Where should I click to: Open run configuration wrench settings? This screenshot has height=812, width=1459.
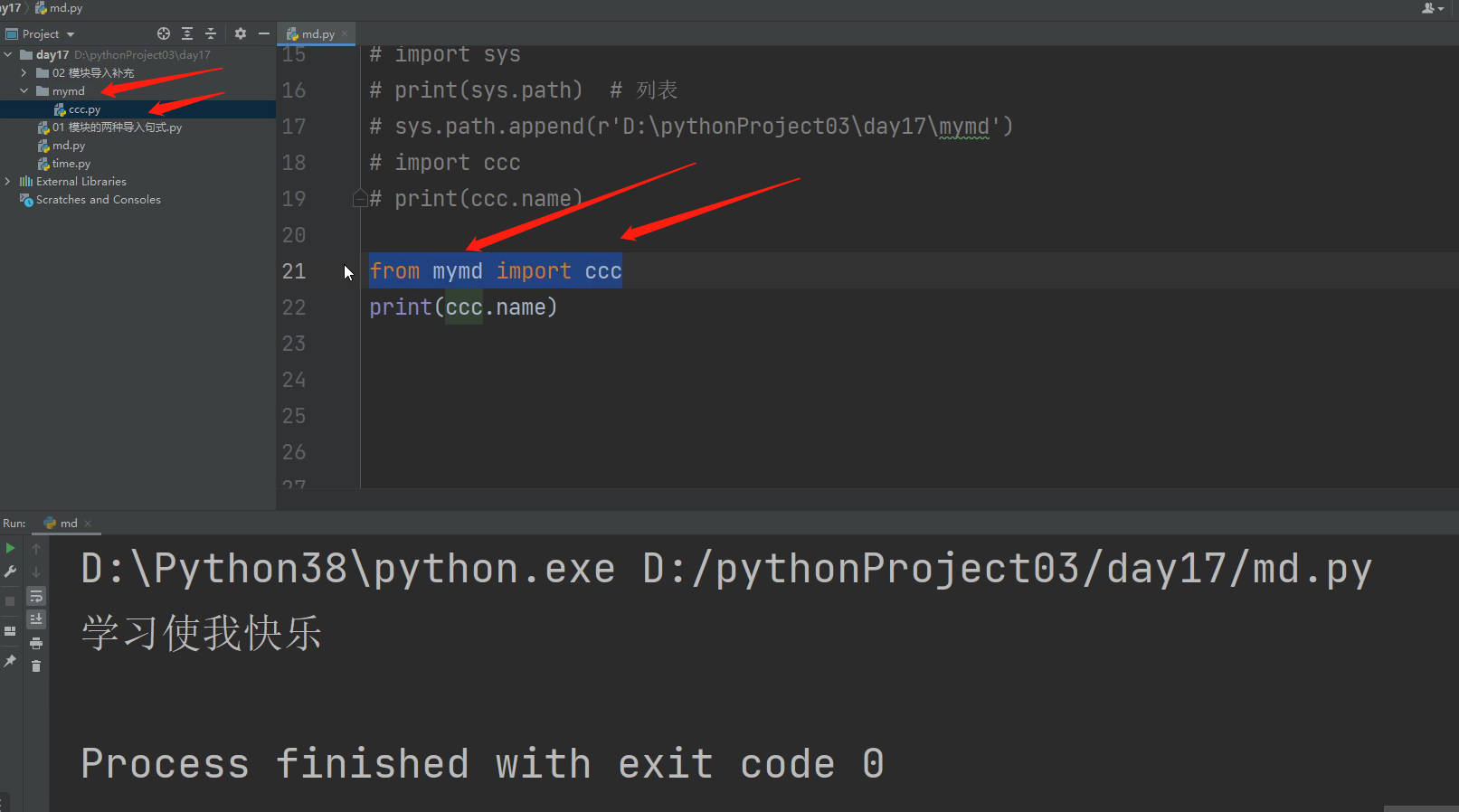[x=10, y=571]
